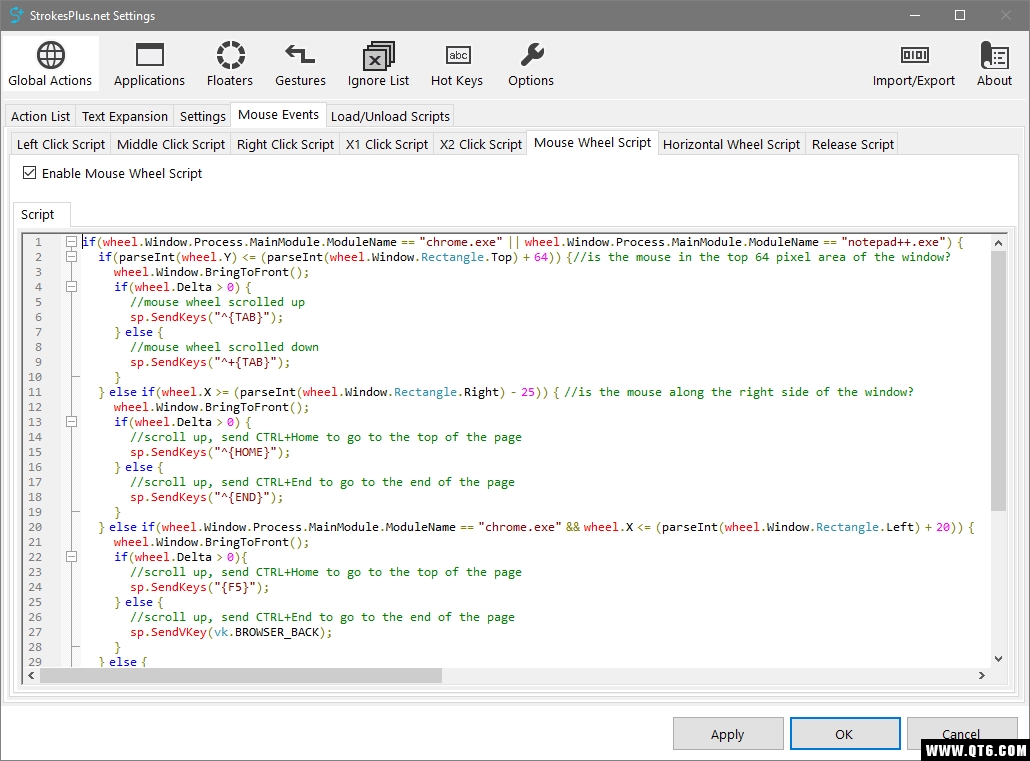Open the Import/Export section

tap(913, 64)
